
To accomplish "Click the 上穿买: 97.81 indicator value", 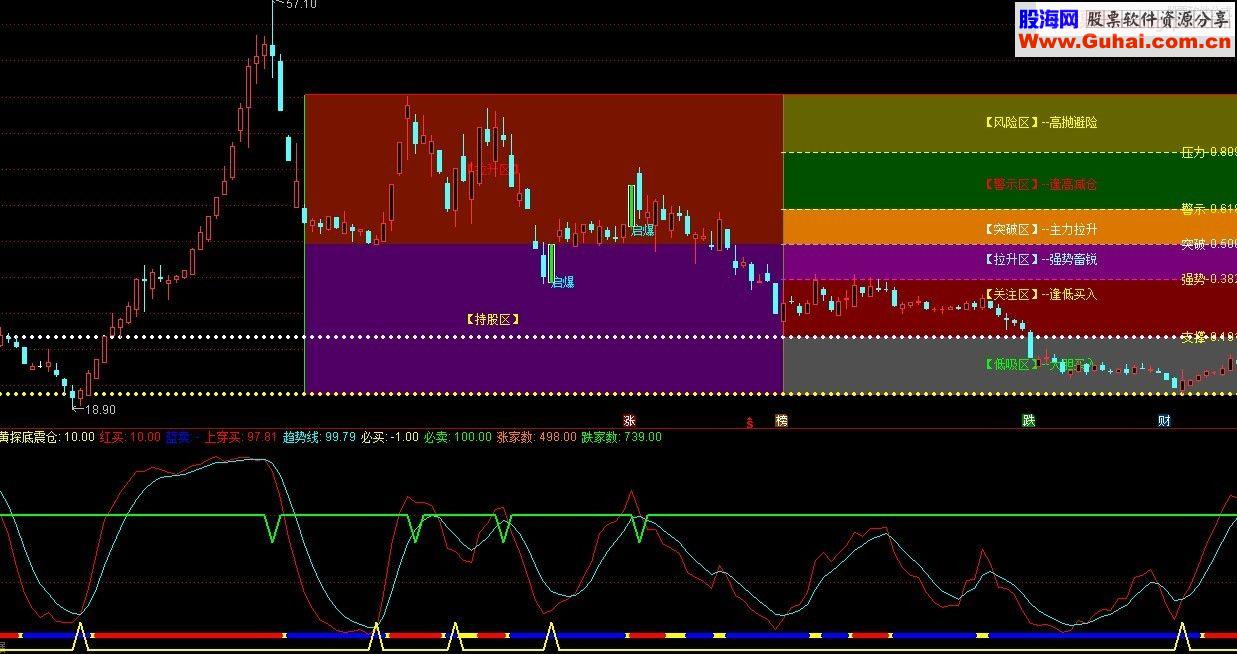I will [x=240, y=437].
